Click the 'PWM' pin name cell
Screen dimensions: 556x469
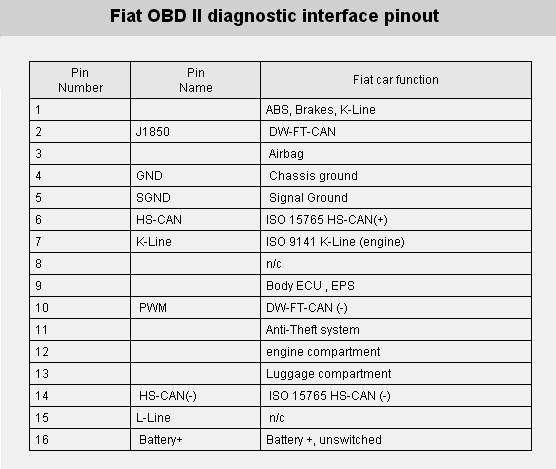[x=195, y=308]
